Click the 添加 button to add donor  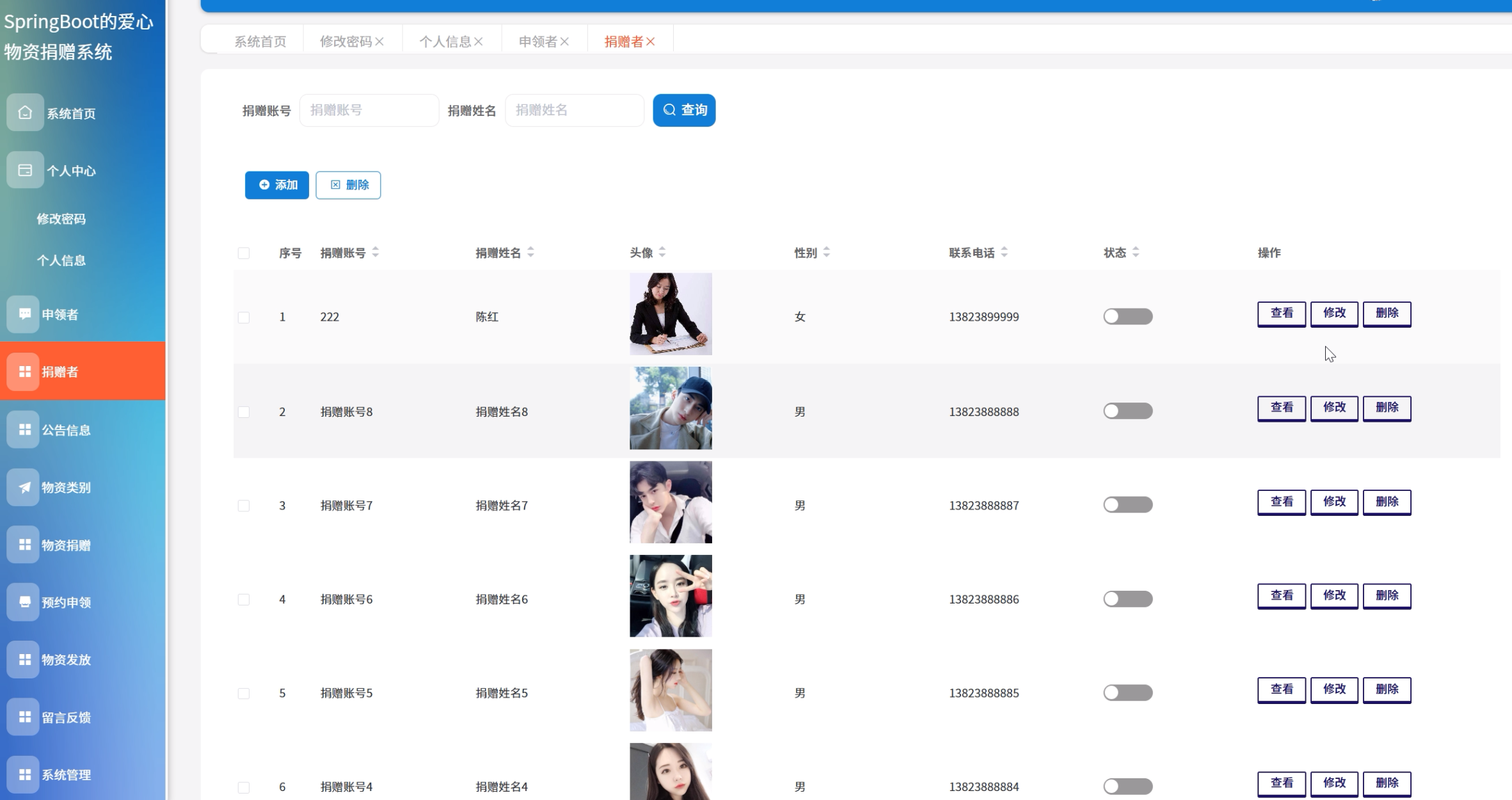coord(277,185)
